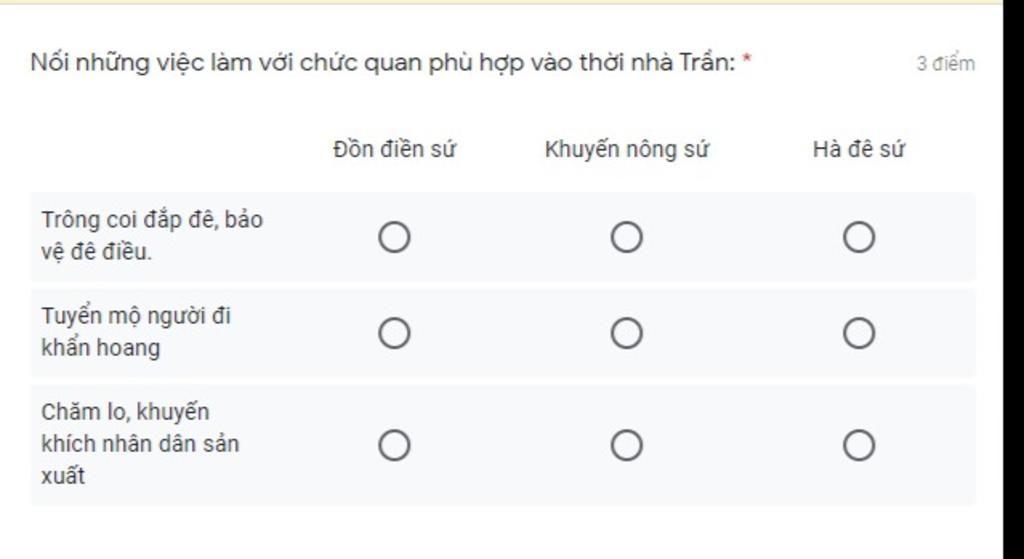The height and width of the screenshot is (559, 1024).
Task: Select Hà đê sứ for Tuyển mộ người row
Action: point(859,333)
